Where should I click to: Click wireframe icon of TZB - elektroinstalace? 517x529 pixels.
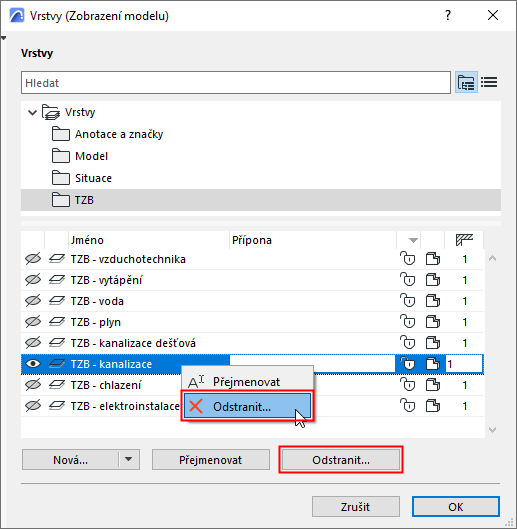point(56,406)
